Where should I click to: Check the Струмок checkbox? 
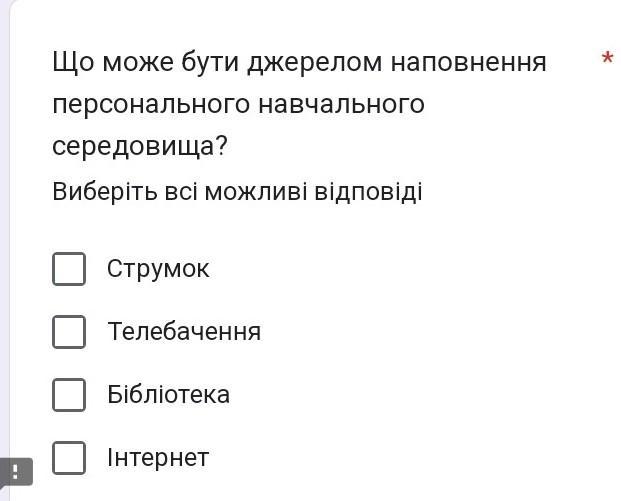click(69, 269)
